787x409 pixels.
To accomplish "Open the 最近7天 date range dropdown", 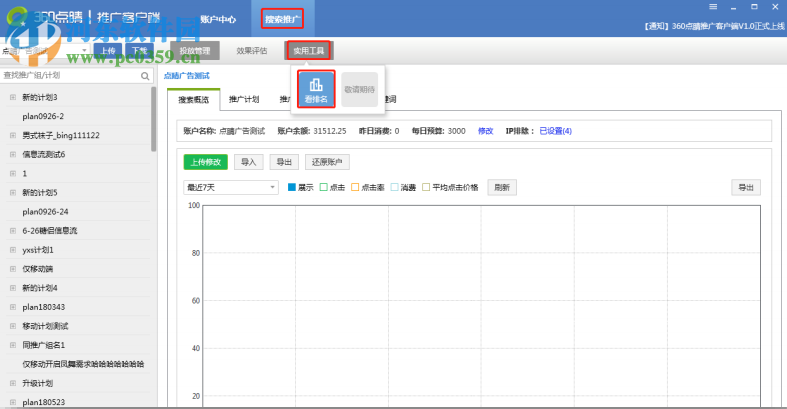I will click(x=231, y=187).
